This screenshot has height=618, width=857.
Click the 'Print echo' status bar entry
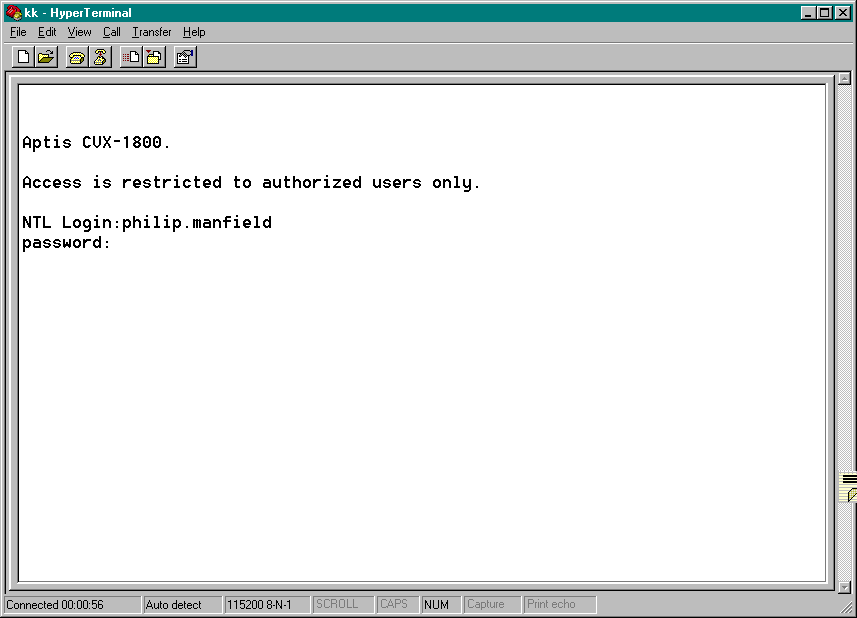[x=559, y=604]
